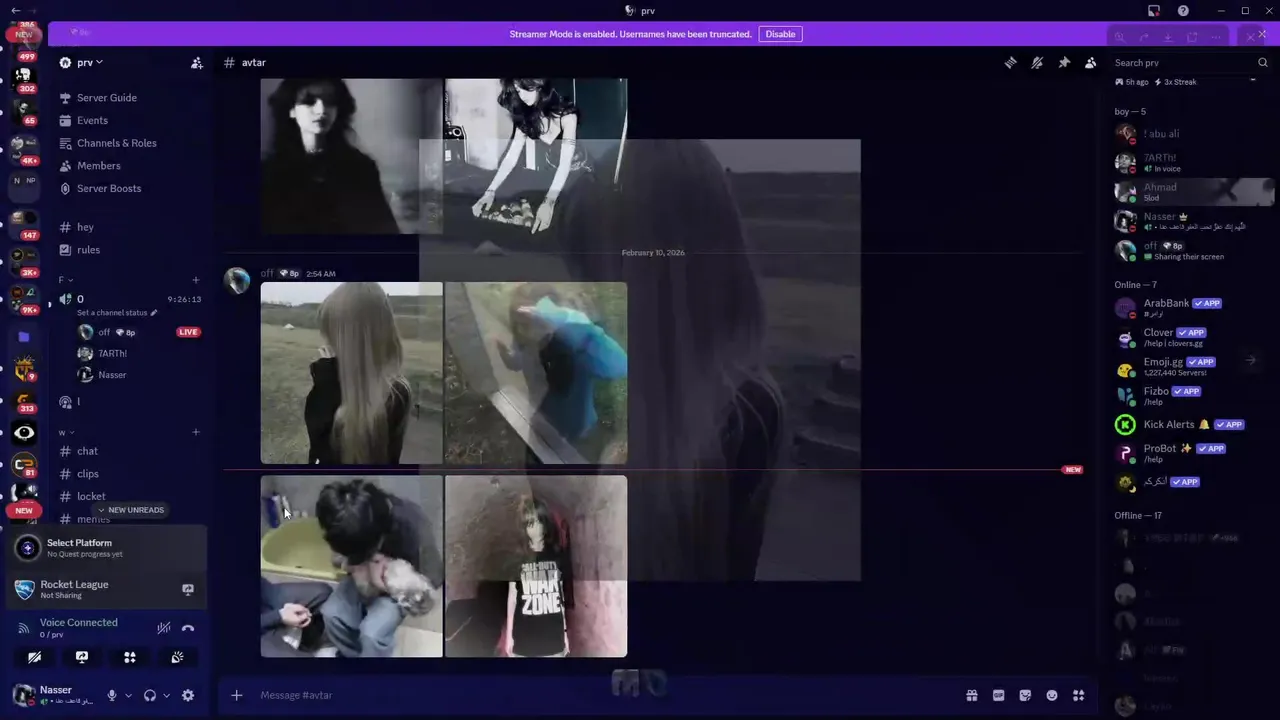Viewport: 1280px width, 720px height.
Task: Jump to NEW UNREADS in channel list
Action: (130, 510)
